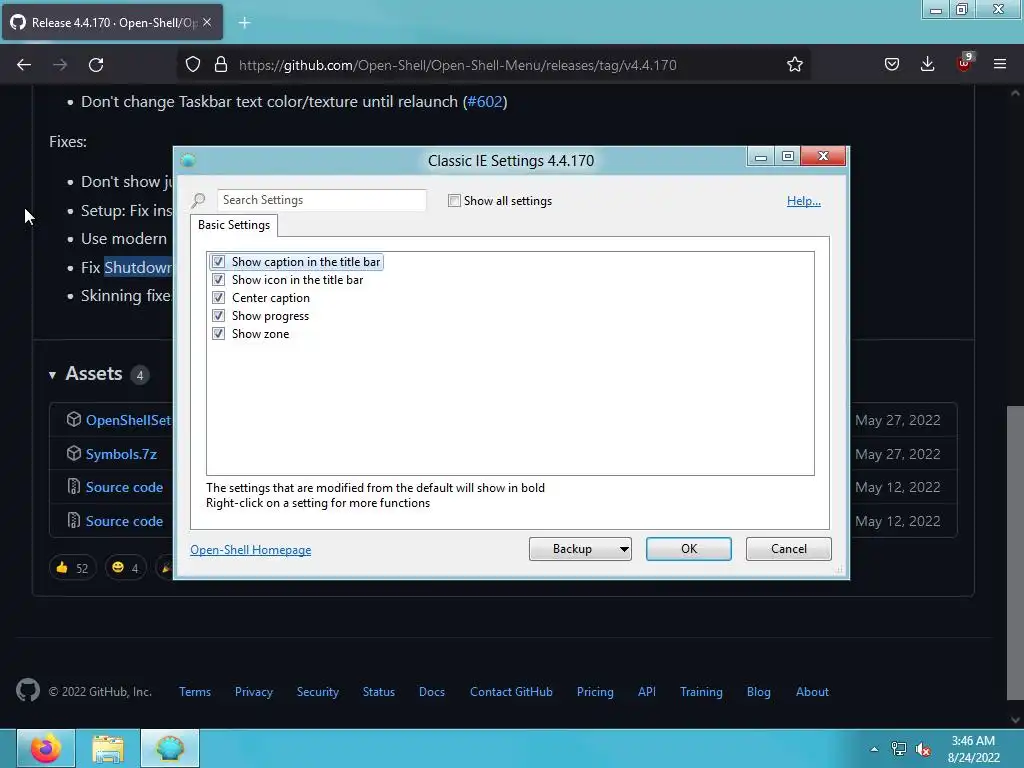Viewport: 1024px width, 768px height.
Task: Download the Symbols.7z asset
Action: [121, 455]
